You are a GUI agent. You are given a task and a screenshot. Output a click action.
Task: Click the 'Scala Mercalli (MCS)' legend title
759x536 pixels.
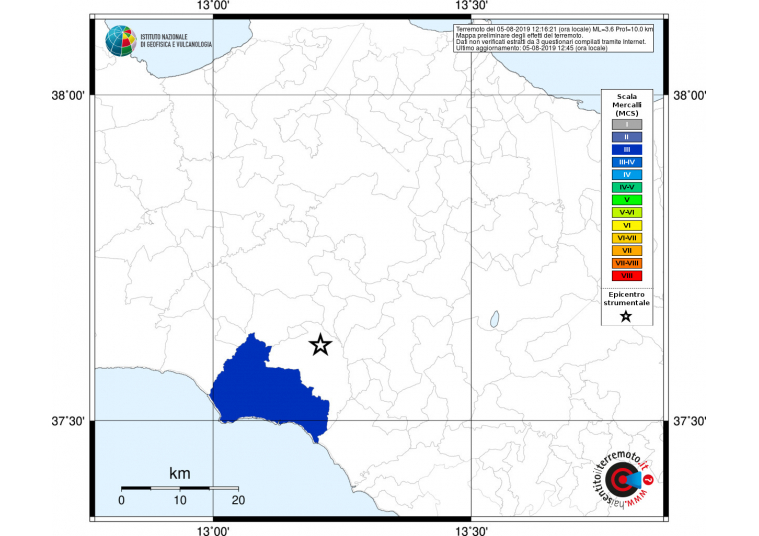point(626,105)
